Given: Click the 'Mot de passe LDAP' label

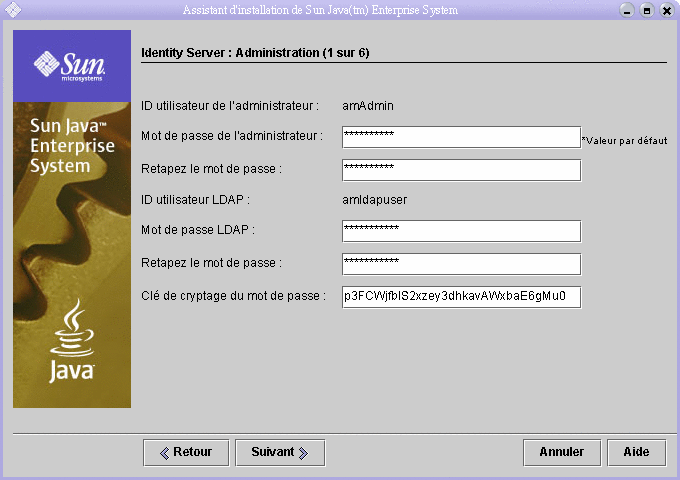Looking at the screenshot, I should tap(198, 230).
